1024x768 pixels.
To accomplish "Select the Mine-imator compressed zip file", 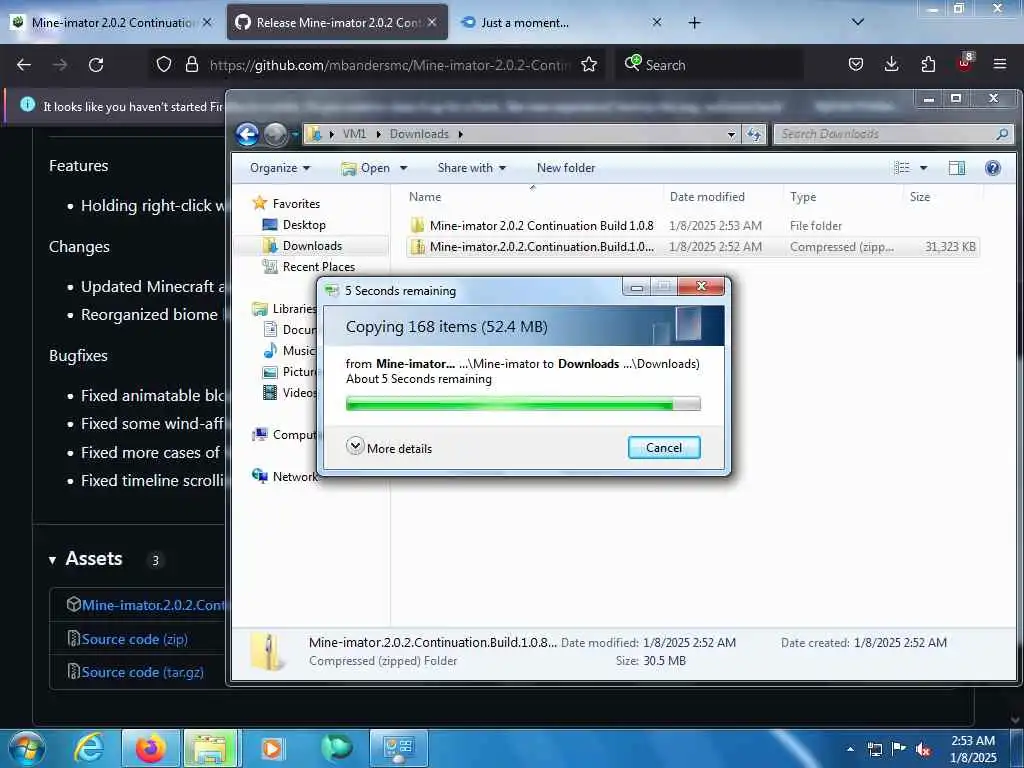I will click(692, 247).
